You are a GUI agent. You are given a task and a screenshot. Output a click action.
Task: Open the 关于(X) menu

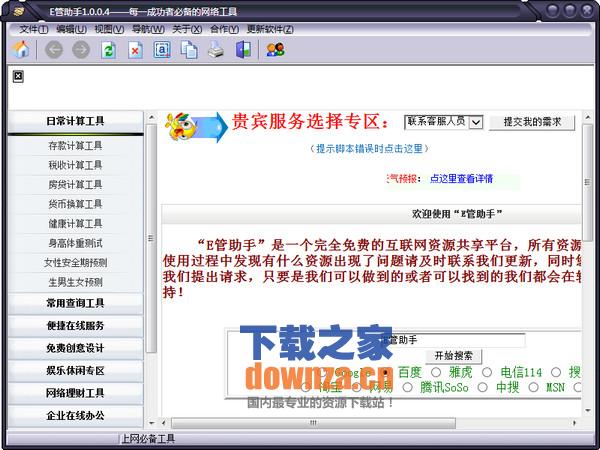tap(187, 29)
